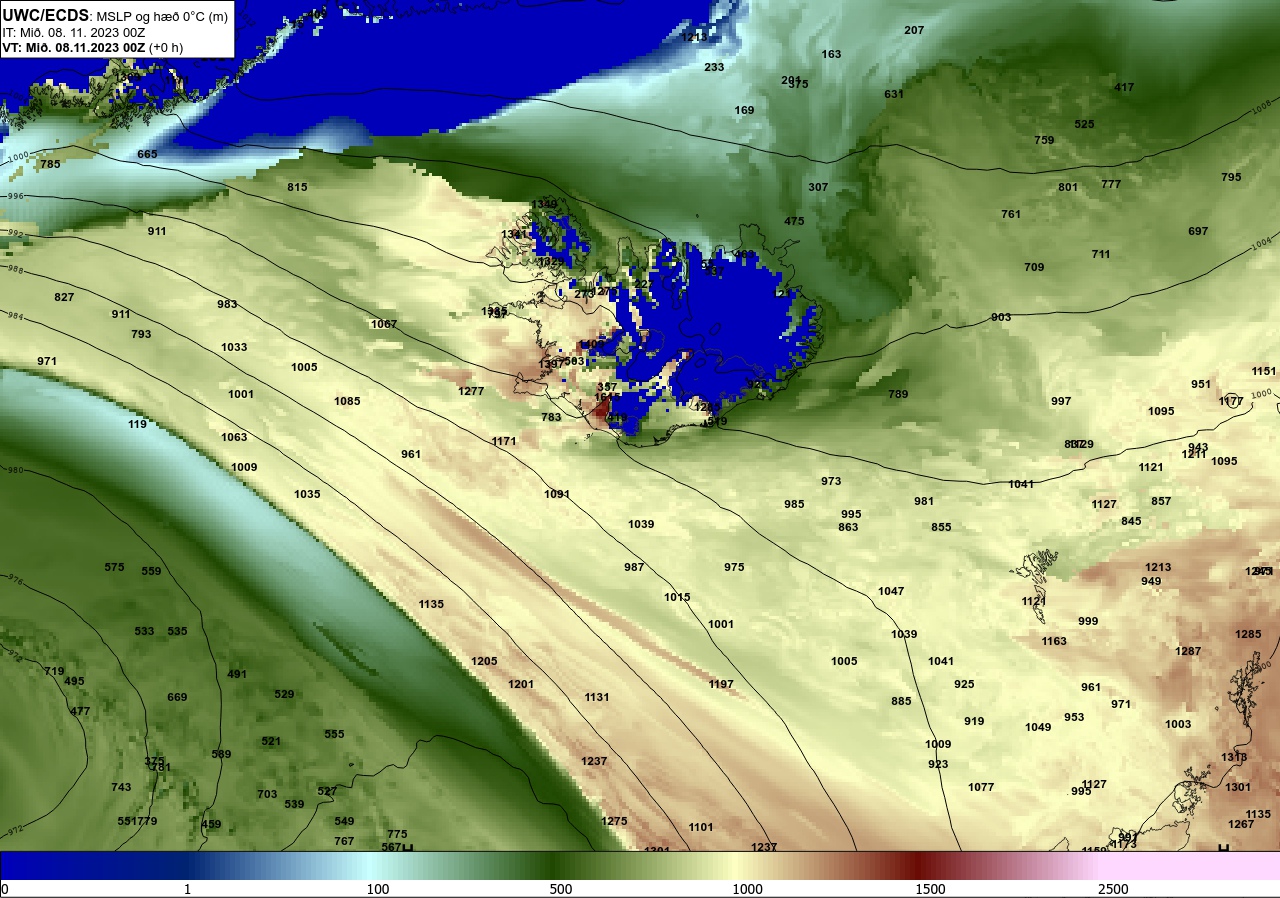Click the freezing level value 785
The height and width of the screenshot is (898, 1280).
point(50,164)
